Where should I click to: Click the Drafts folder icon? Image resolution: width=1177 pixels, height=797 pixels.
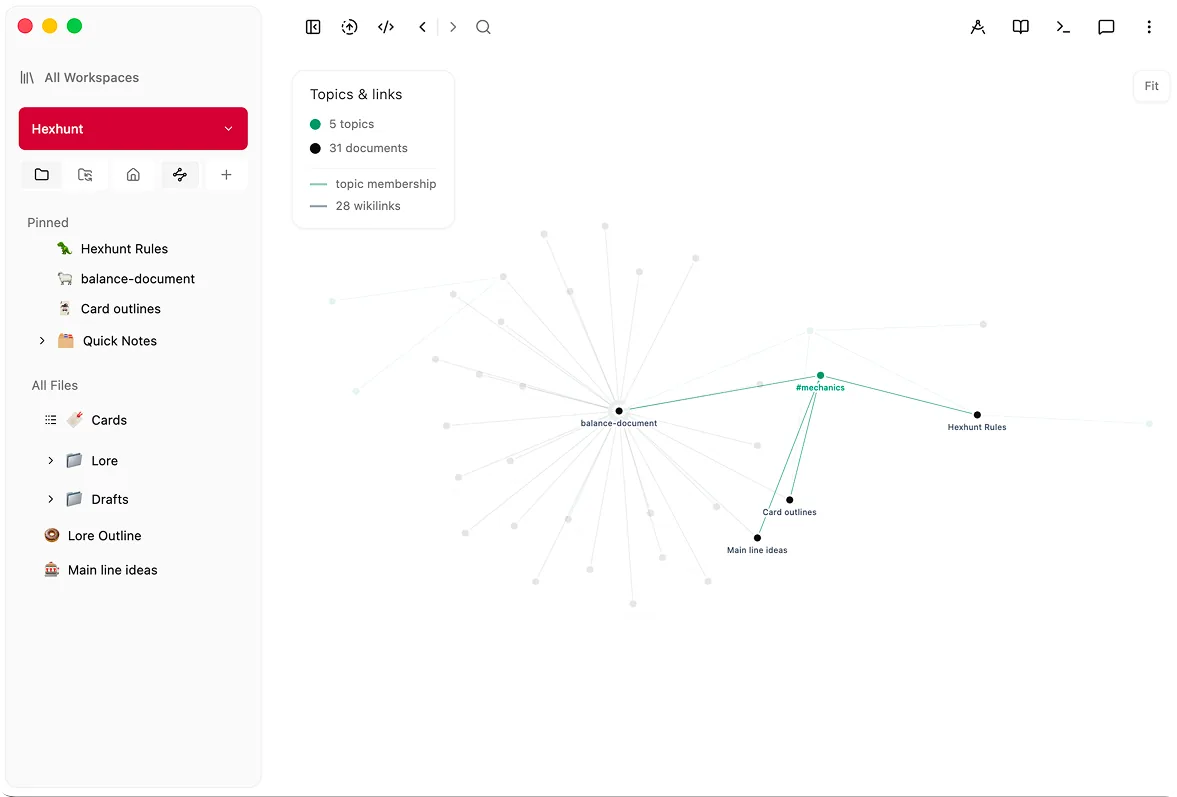[x=74, y=499]
